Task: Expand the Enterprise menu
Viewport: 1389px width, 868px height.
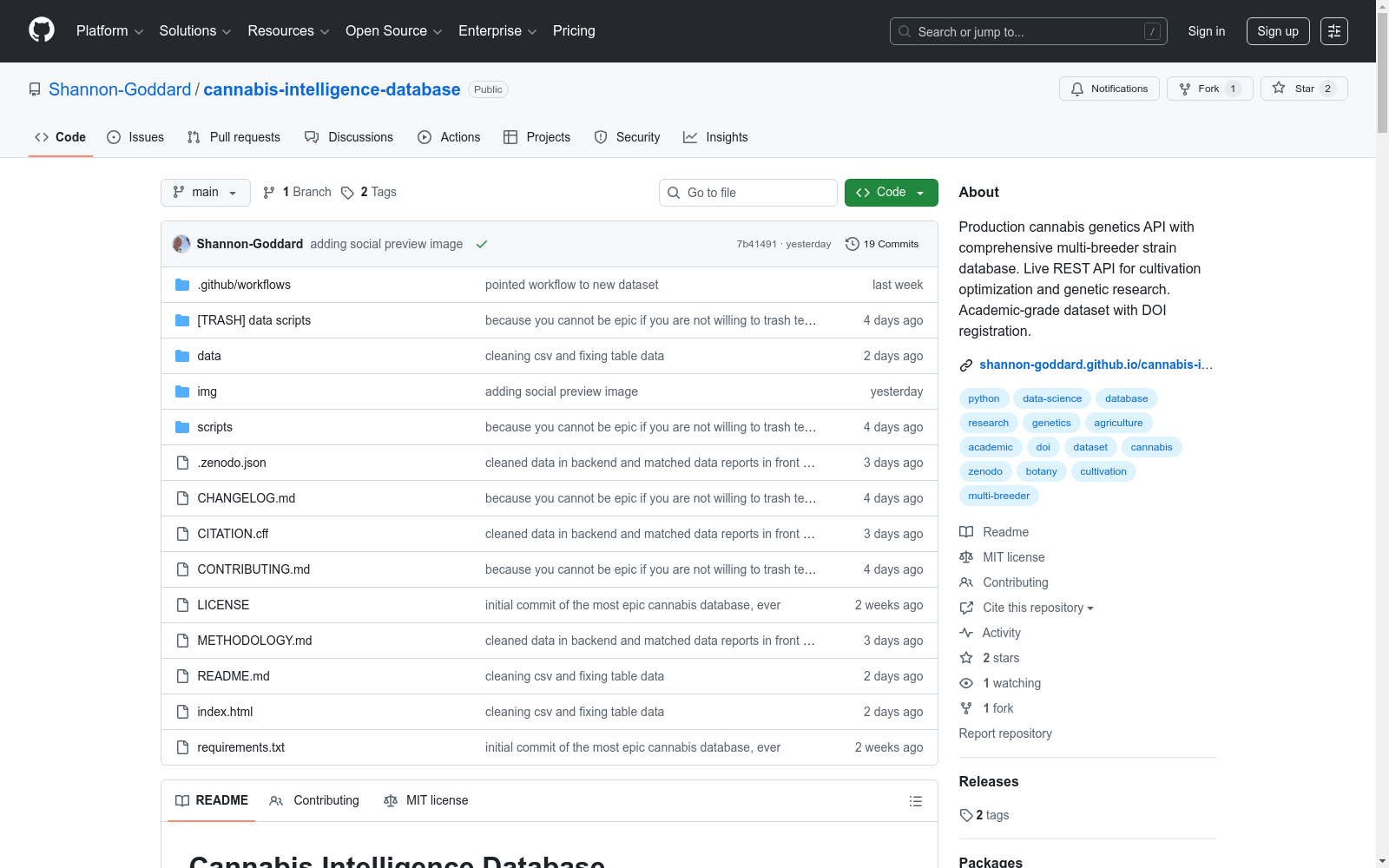Action: coord(497,31)
